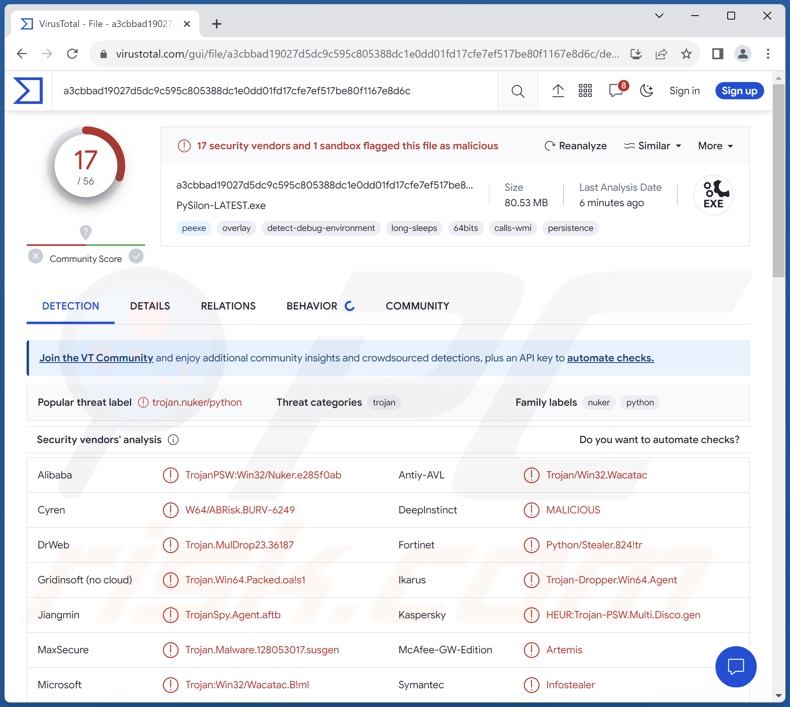Click Python/Stealer.824!tr Fortinet detection

[594, 545]
